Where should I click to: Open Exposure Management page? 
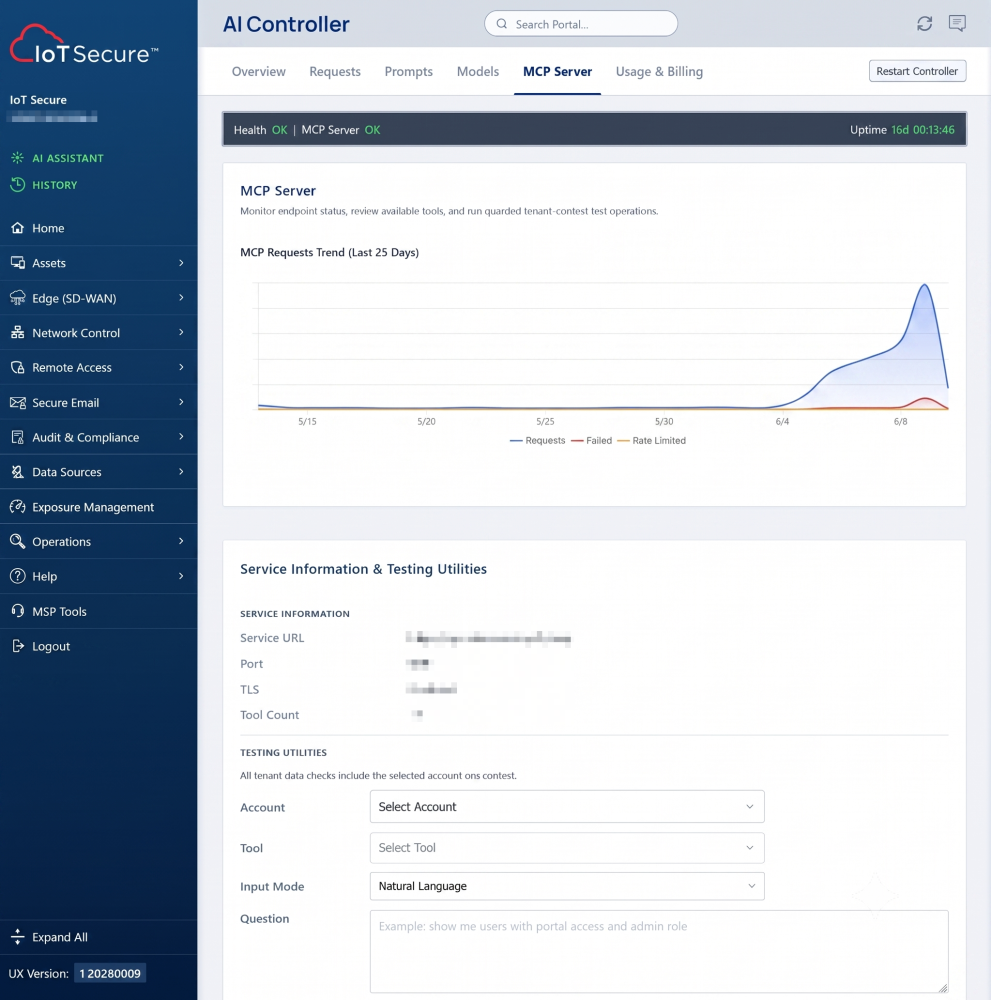tap(99, 506)
